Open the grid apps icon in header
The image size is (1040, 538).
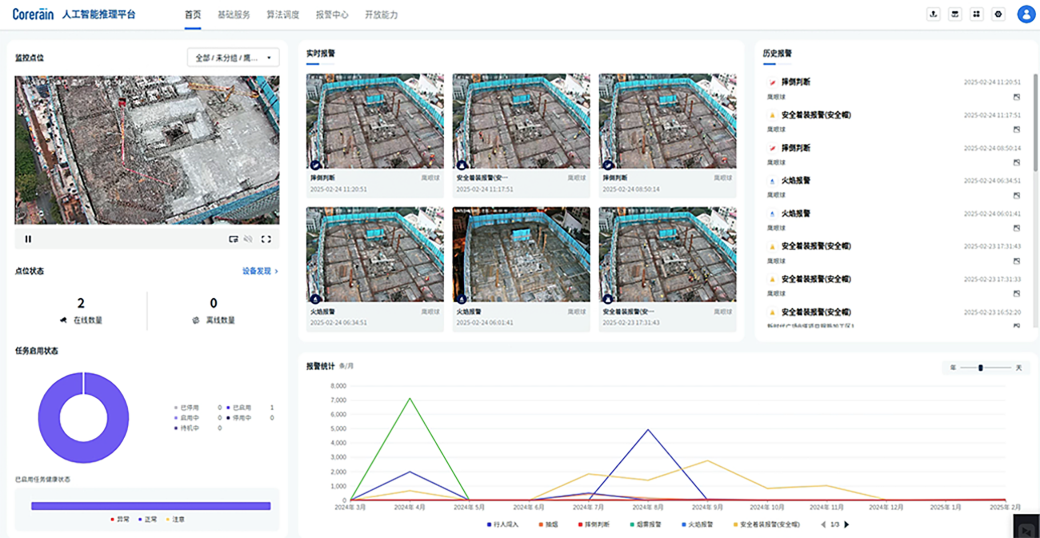976,14
